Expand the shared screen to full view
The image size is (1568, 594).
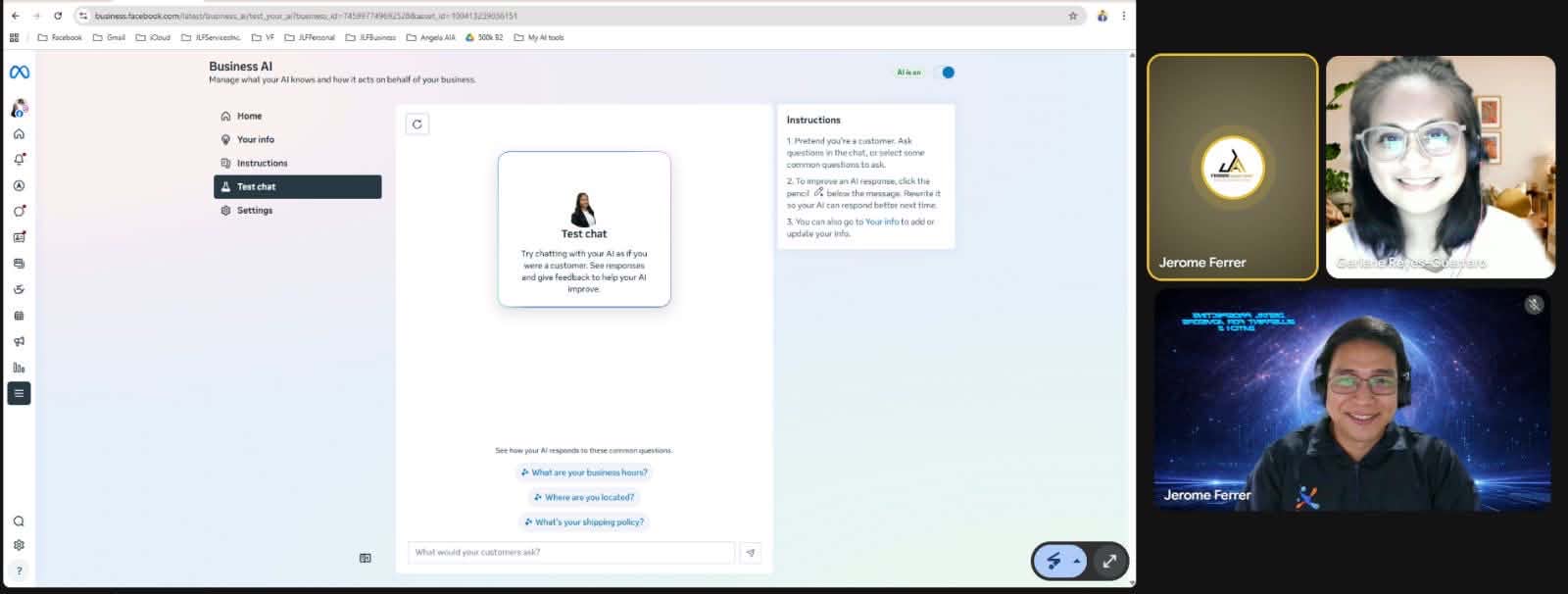pyautogui.click(x=1109, y=562)
